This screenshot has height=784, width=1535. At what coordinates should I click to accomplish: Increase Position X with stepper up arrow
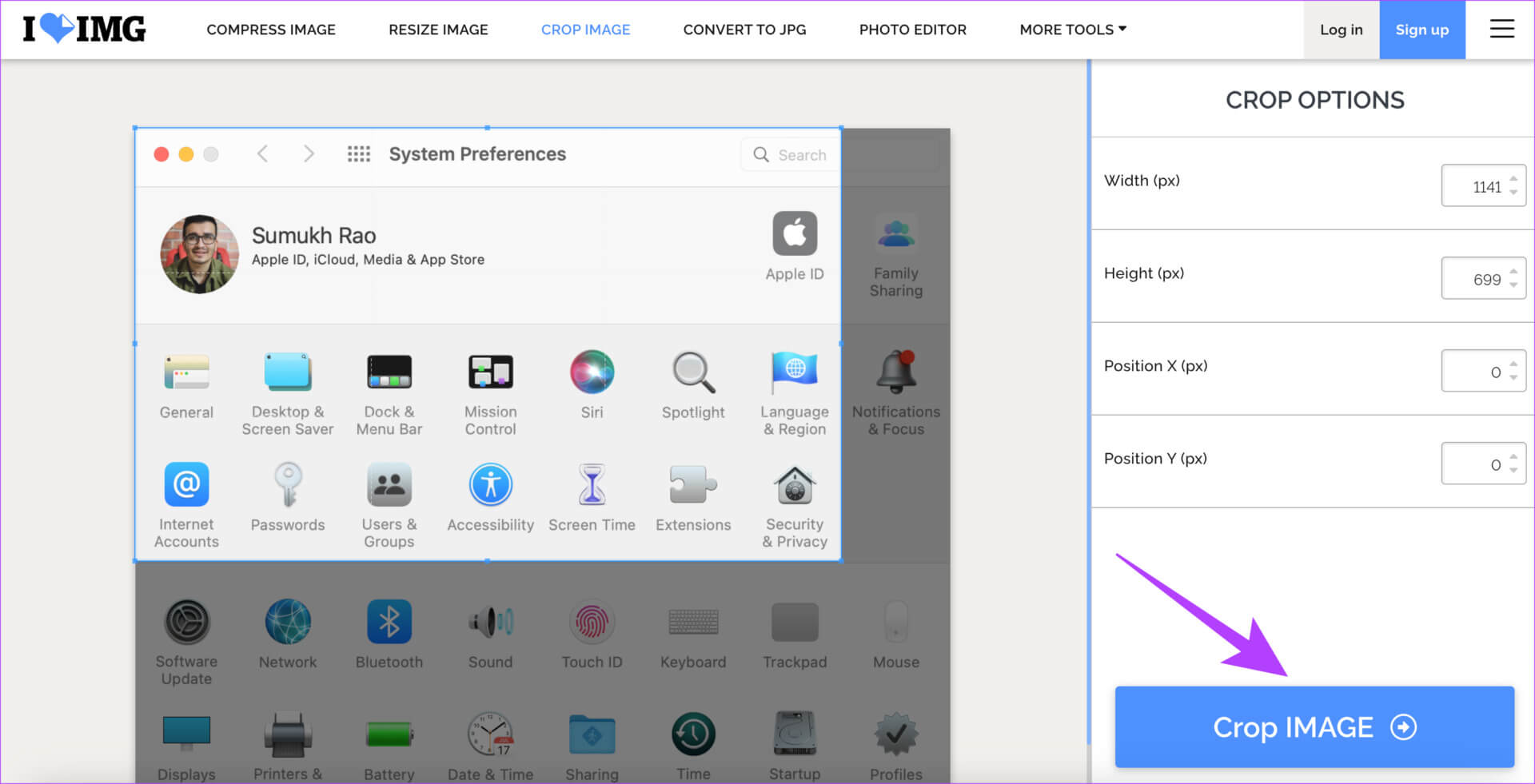[1513, 364]
